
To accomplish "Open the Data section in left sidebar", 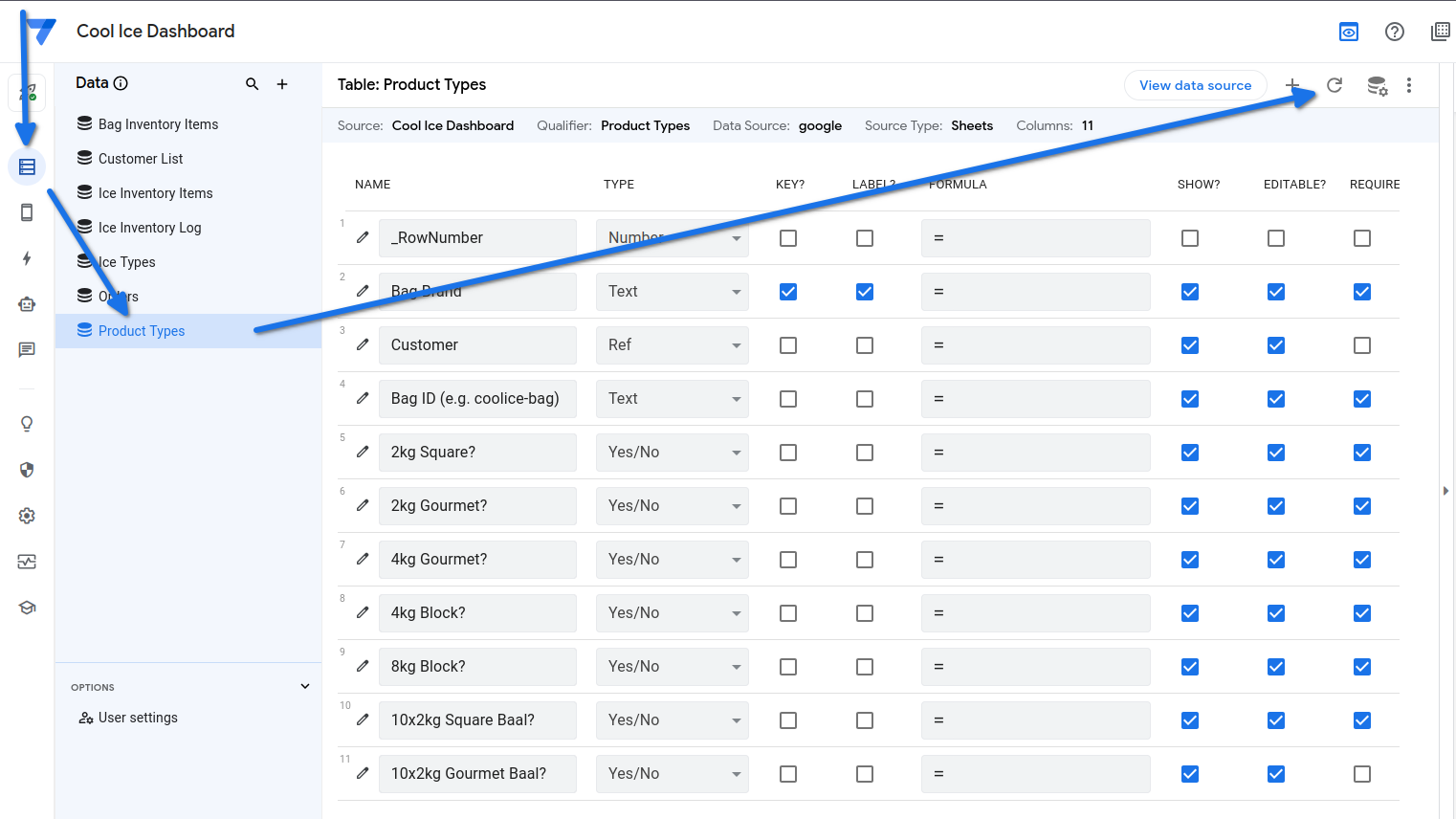I will [x=27, y=166].
